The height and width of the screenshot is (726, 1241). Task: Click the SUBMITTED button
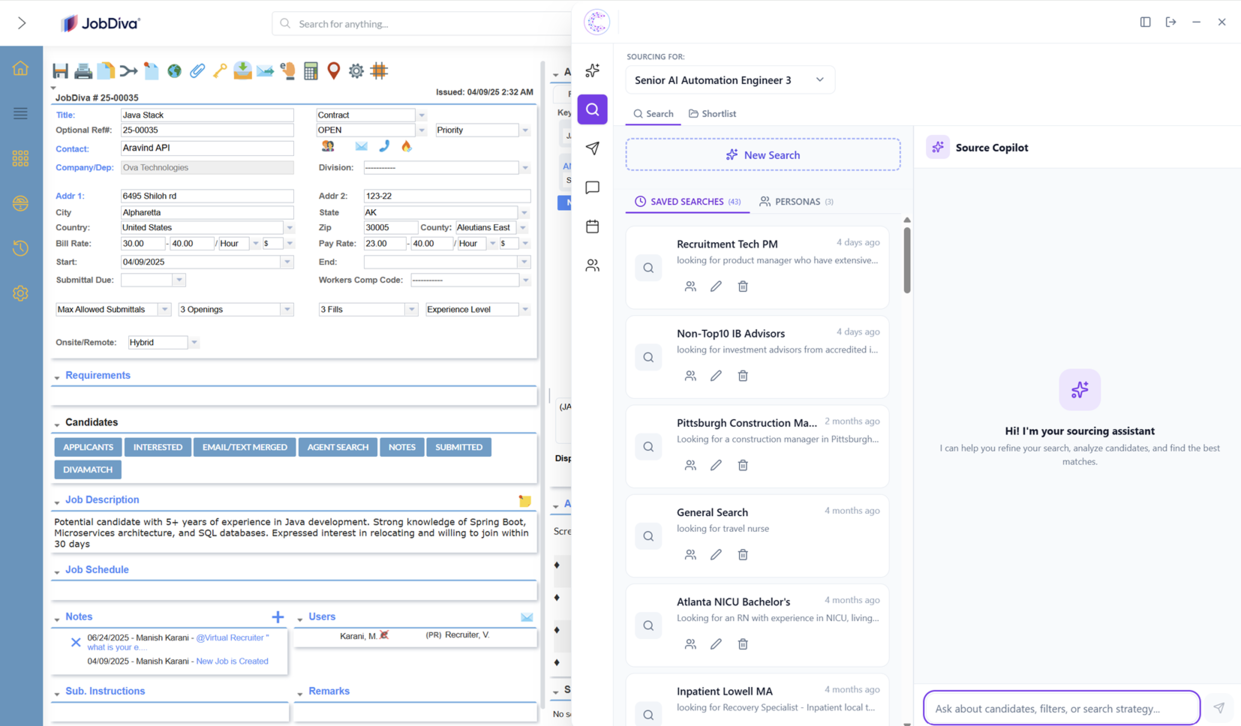point(459,447)
